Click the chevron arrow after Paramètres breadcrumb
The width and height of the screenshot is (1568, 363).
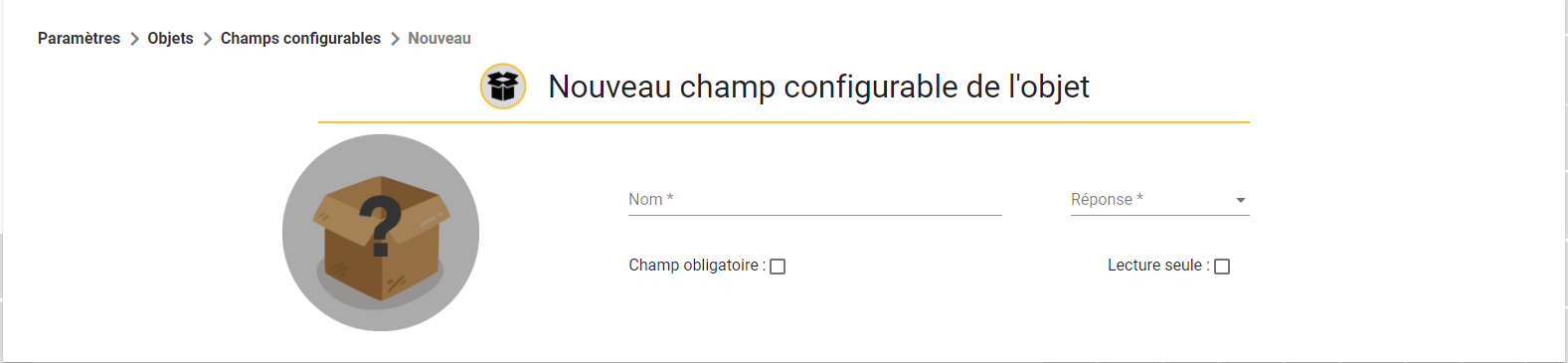point(134,39)
